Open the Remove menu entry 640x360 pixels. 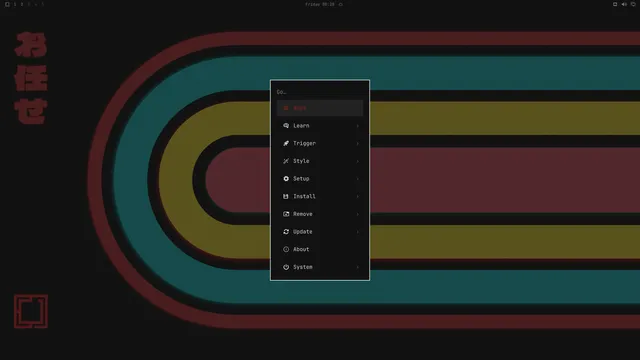[320, 214]
